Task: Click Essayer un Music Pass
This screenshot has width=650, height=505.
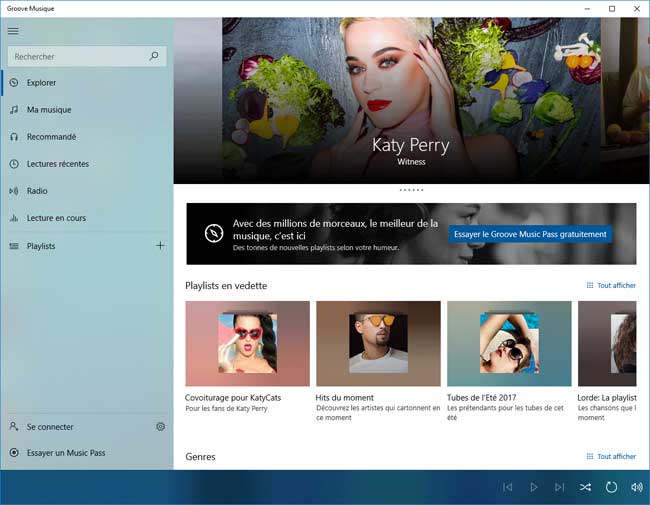Action: 86,453
